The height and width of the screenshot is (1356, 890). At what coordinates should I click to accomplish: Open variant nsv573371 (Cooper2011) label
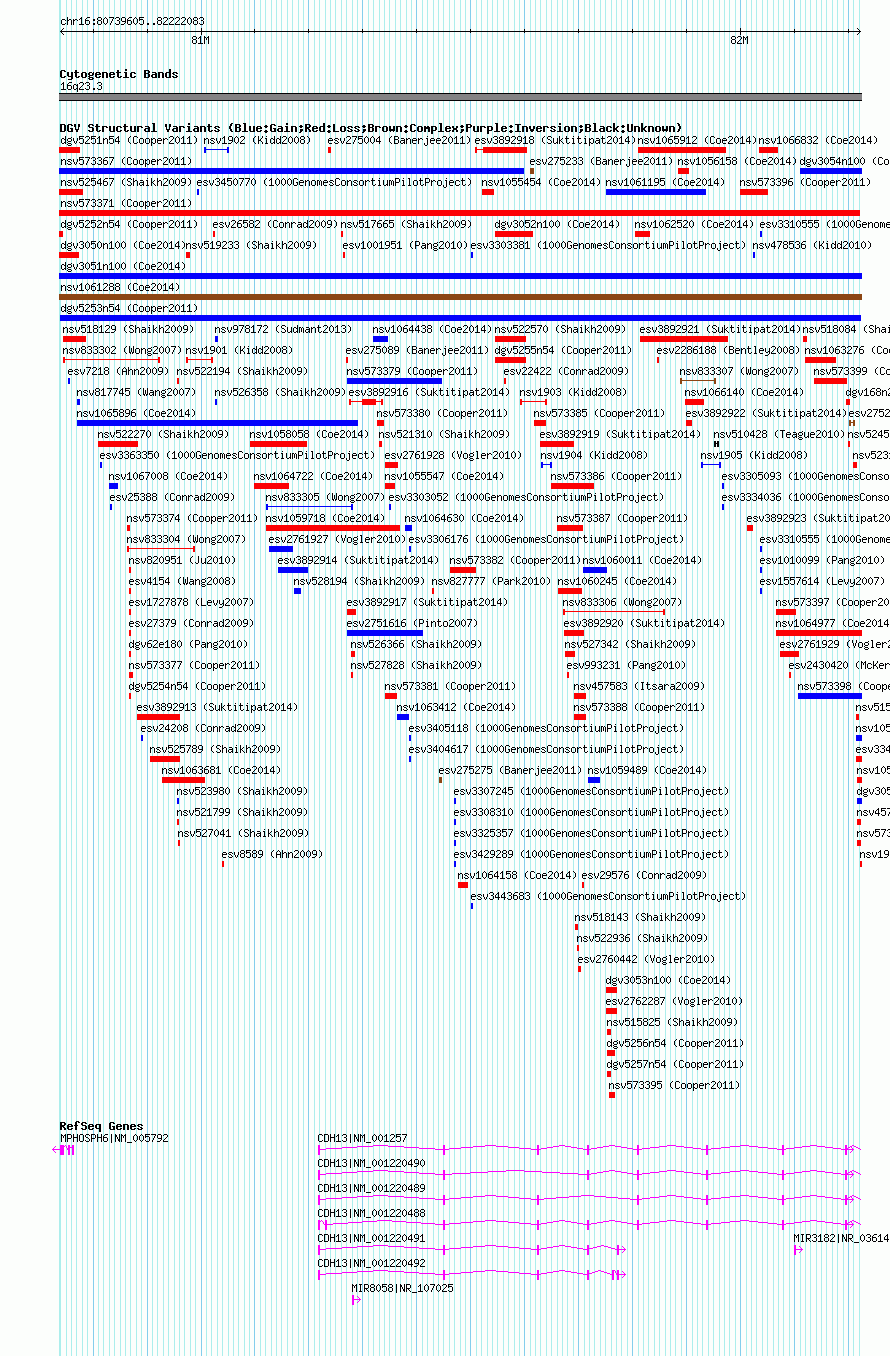[x=126, y=203]
